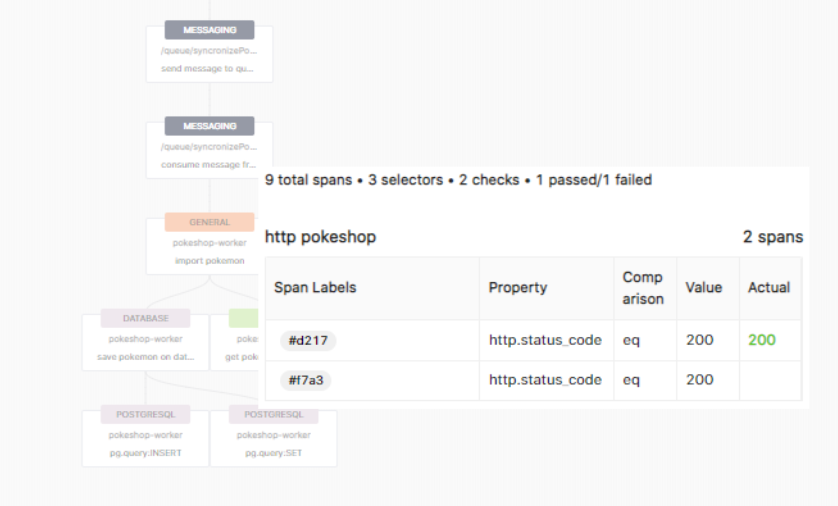The image size is (838, 506).
Task: Click the green Actual value 200
Action: (762, 340)
